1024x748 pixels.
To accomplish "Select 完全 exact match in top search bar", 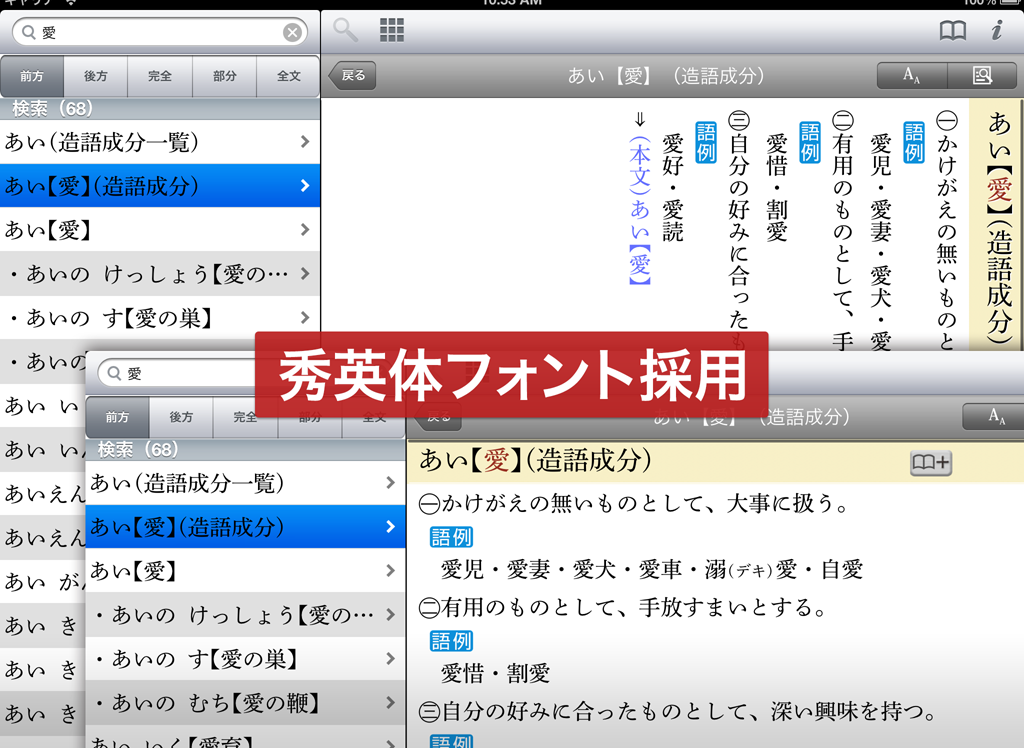I will pos(160,76).
